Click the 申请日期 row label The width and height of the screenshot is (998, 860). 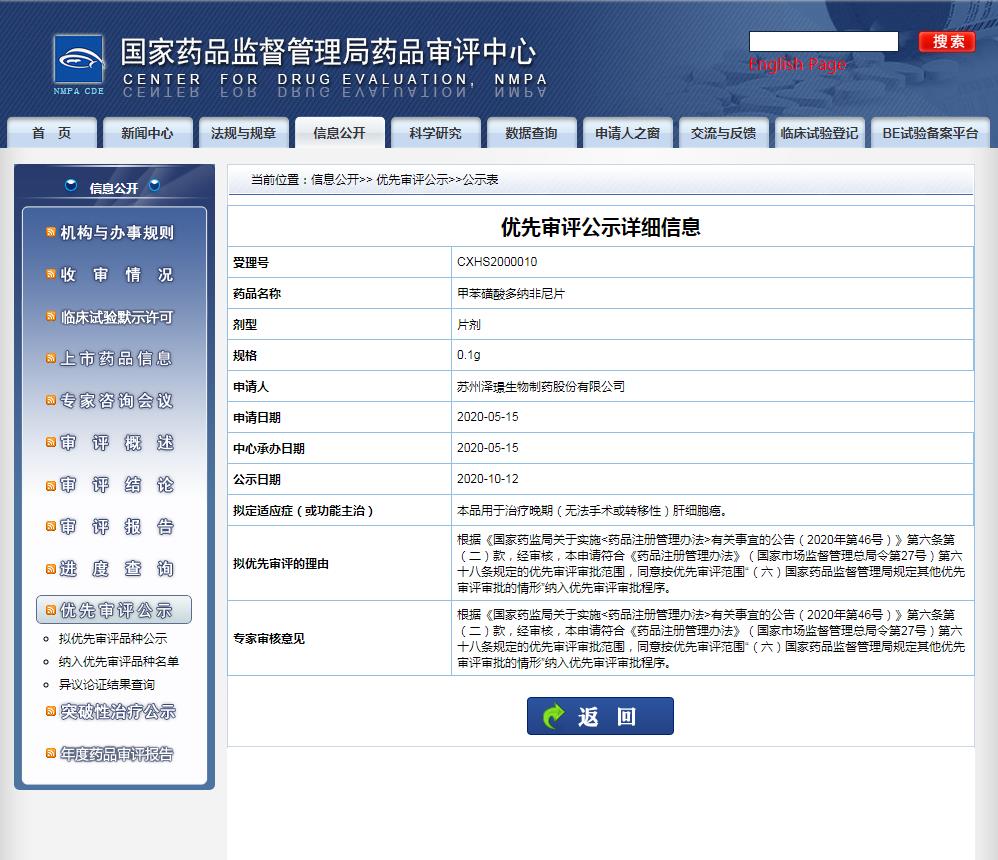point(257,418)
